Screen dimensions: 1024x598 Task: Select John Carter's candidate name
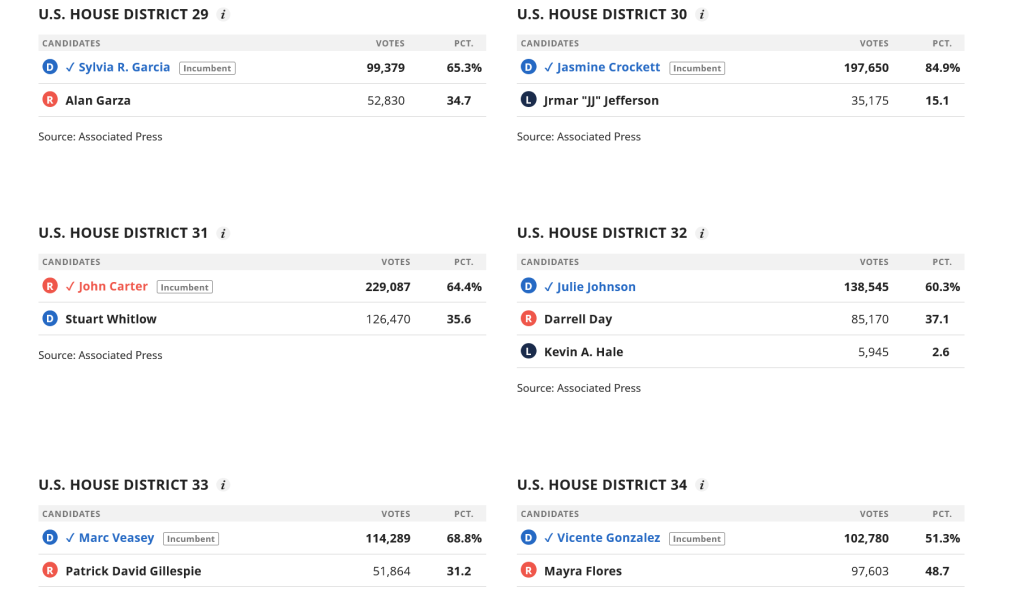click(x=113, y=287)
